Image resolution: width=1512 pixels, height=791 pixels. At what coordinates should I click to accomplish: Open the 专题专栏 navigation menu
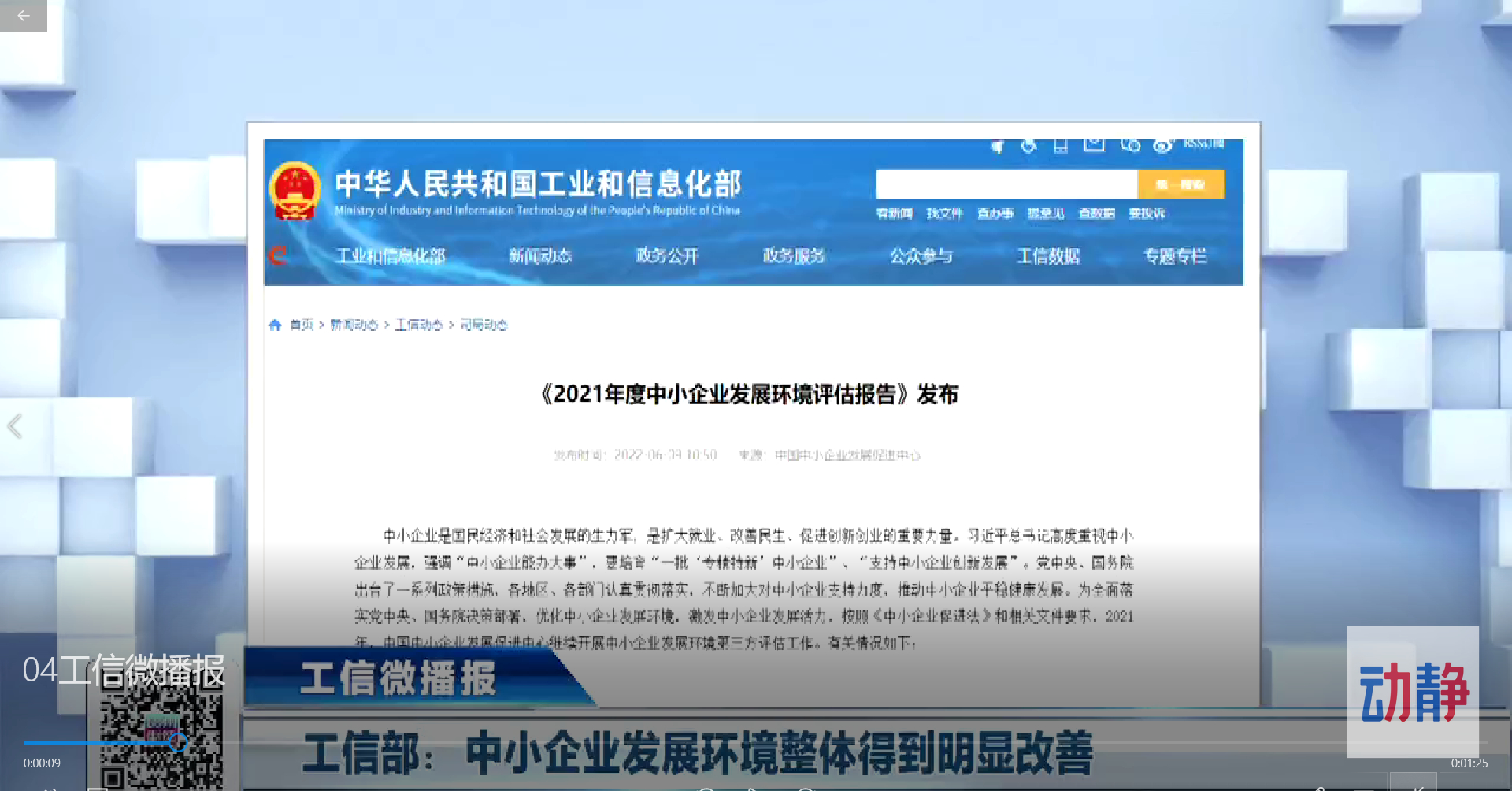click(1175, 256)
